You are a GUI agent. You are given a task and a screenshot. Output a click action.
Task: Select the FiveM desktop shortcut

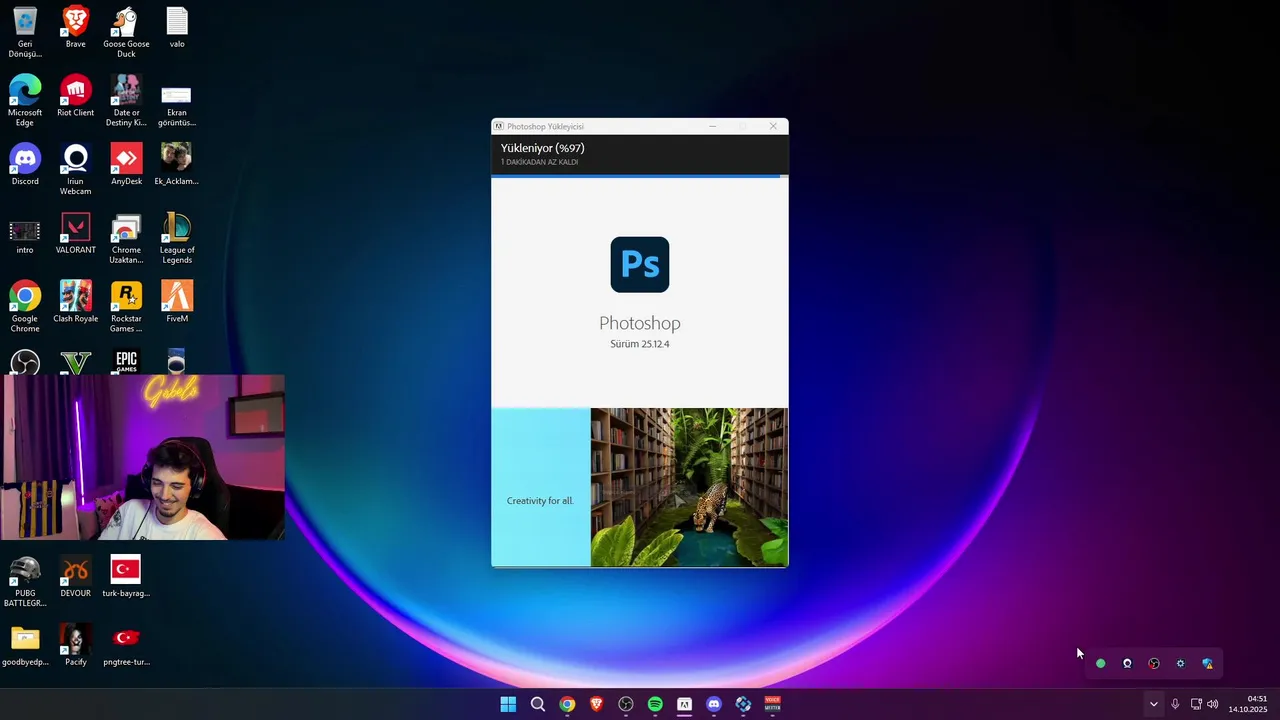click(x=177, y=296)
